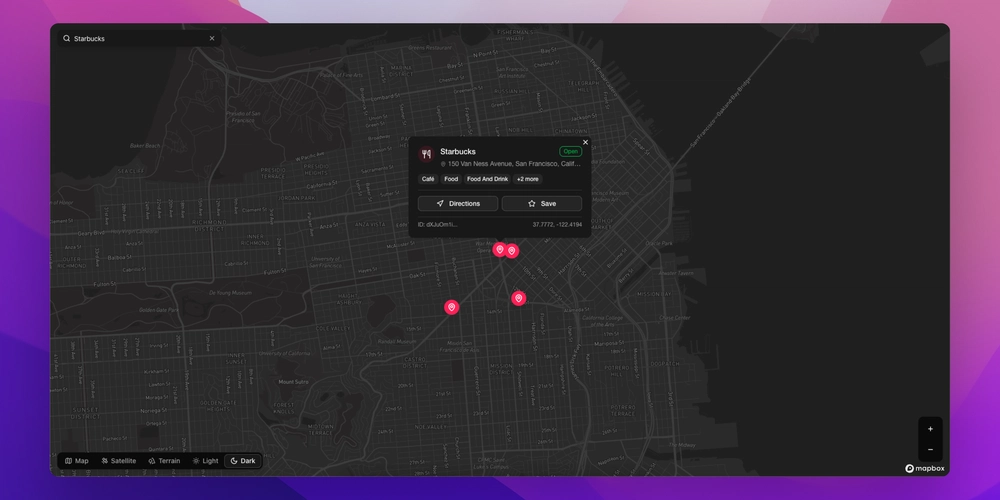Switch to Satellite view

coord(118,461)
